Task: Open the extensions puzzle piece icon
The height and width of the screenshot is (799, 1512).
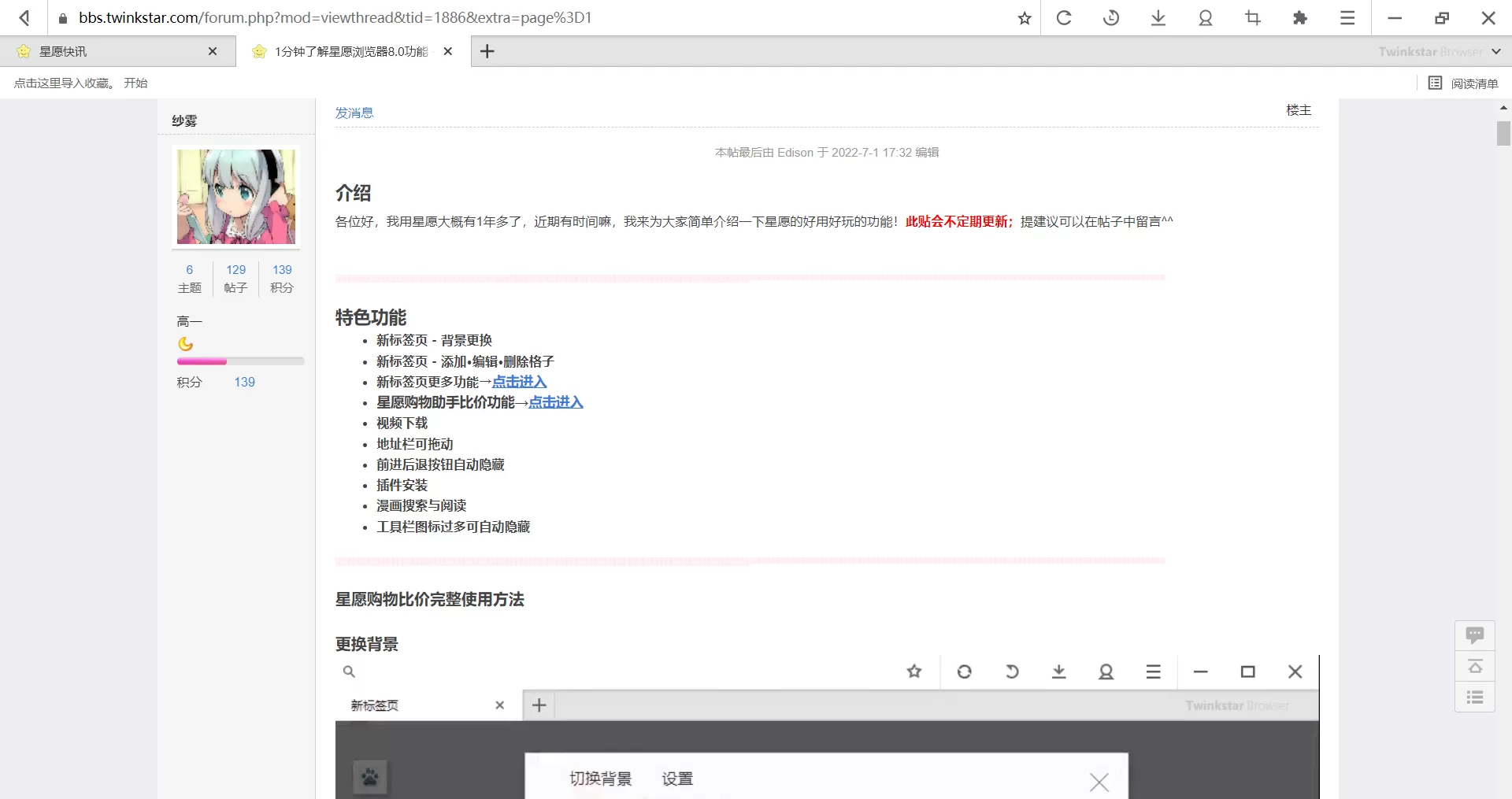Action: [1299, 18]
